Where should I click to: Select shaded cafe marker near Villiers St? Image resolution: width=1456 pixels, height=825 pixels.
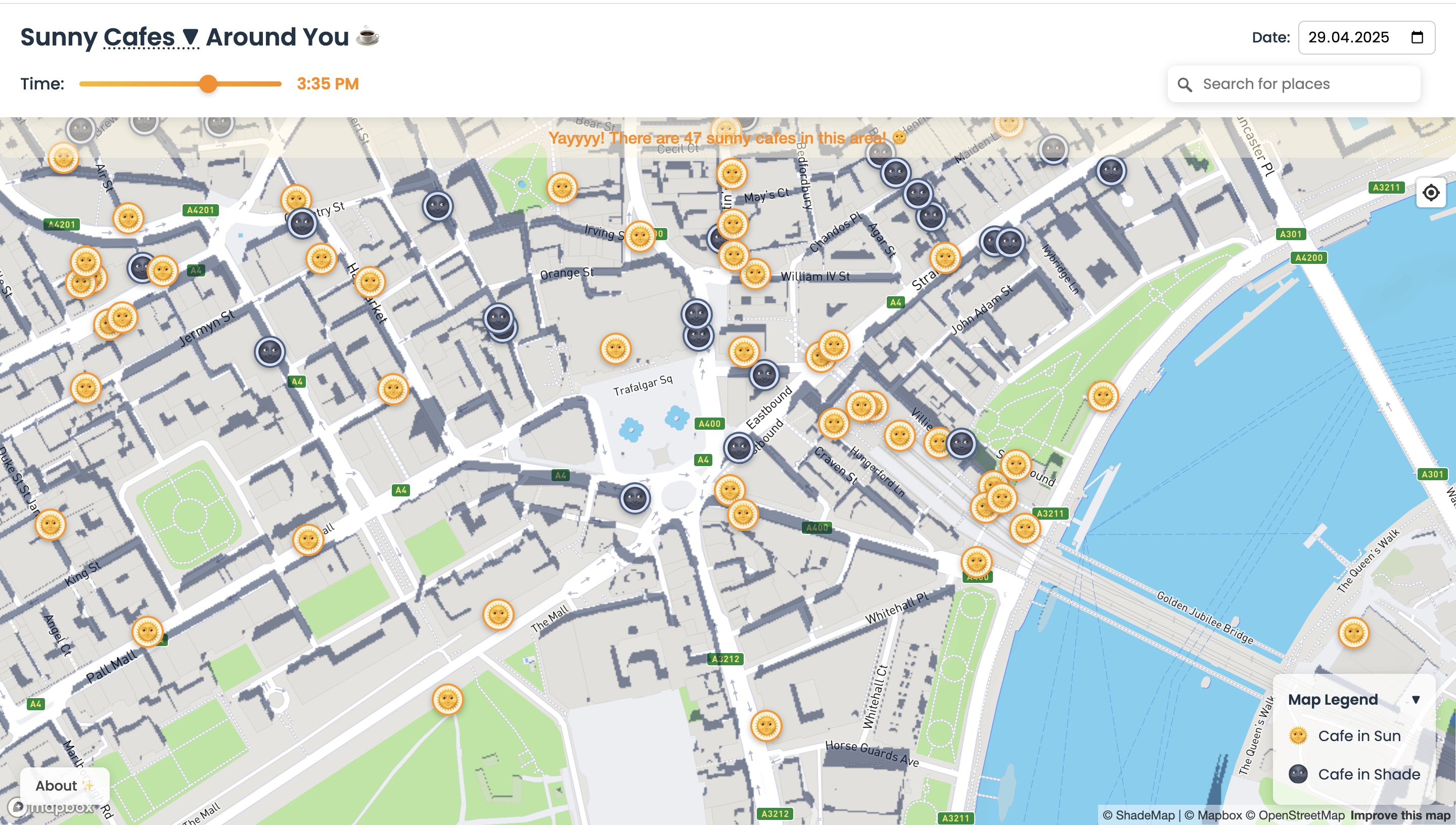962,444
